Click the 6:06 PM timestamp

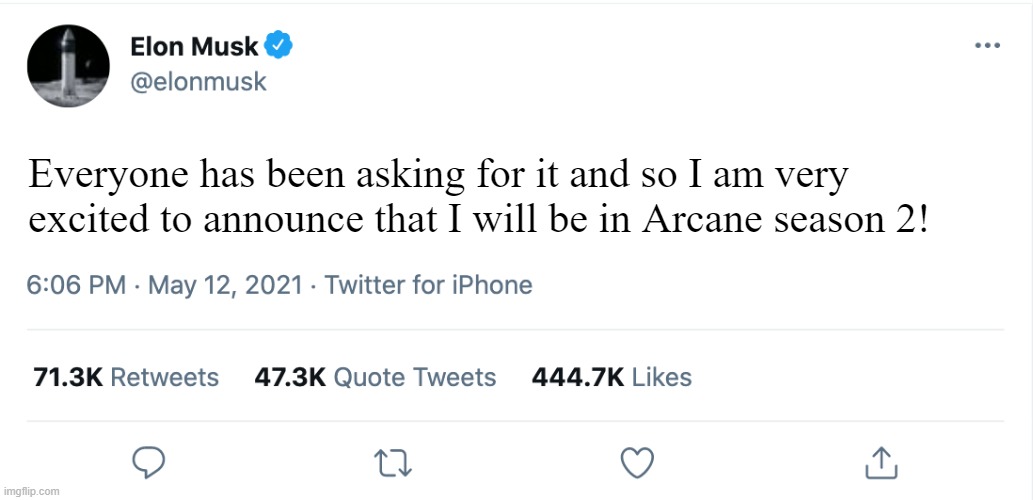77,285
